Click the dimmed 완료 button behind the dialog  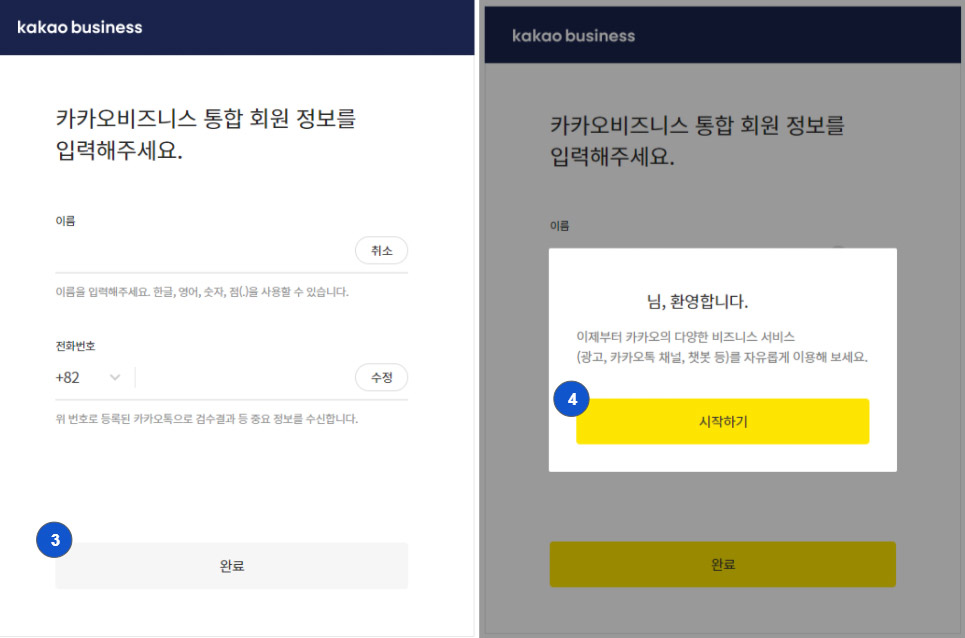tap(722, 565)
